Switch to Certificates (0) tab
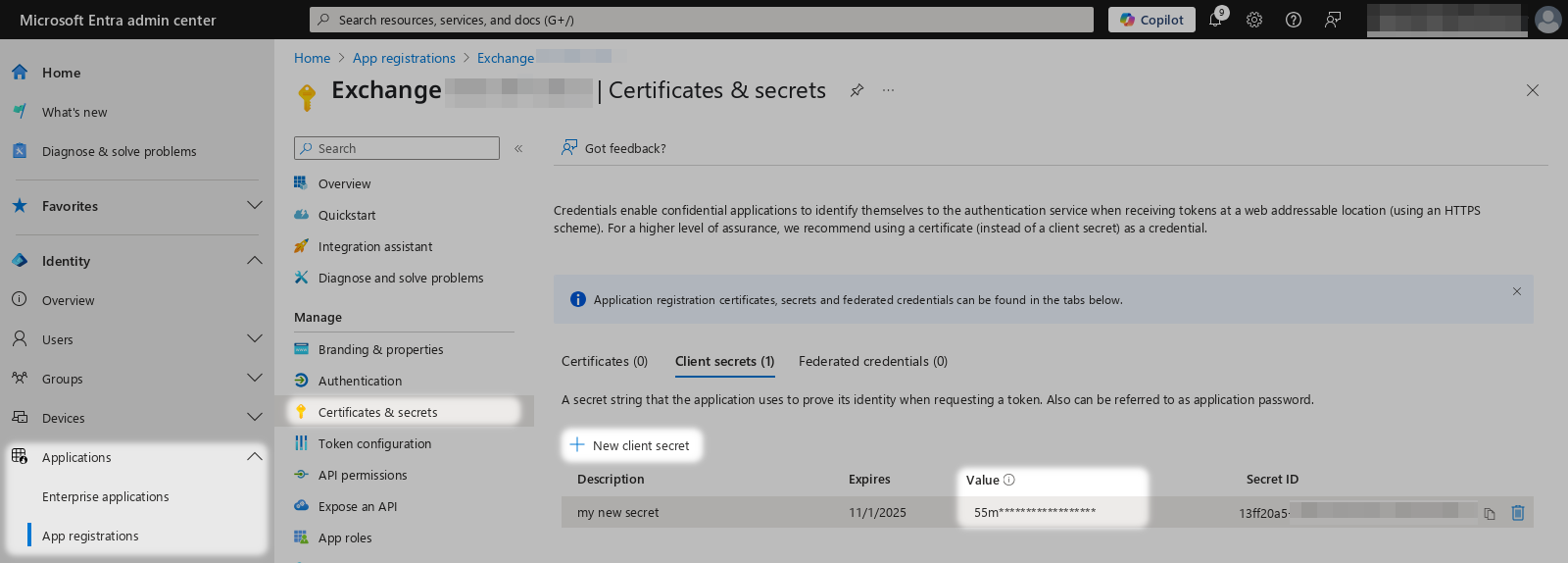 pyautogui.click(x=605, y=361)
